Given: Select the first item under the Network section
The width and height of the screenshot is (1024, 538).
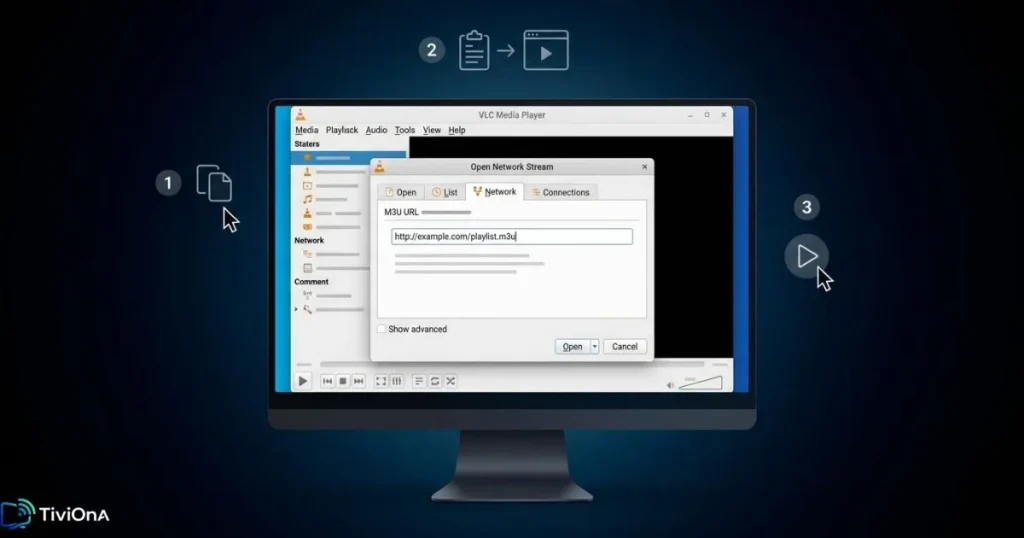Looking at the screenshot, I should point(331,255).
